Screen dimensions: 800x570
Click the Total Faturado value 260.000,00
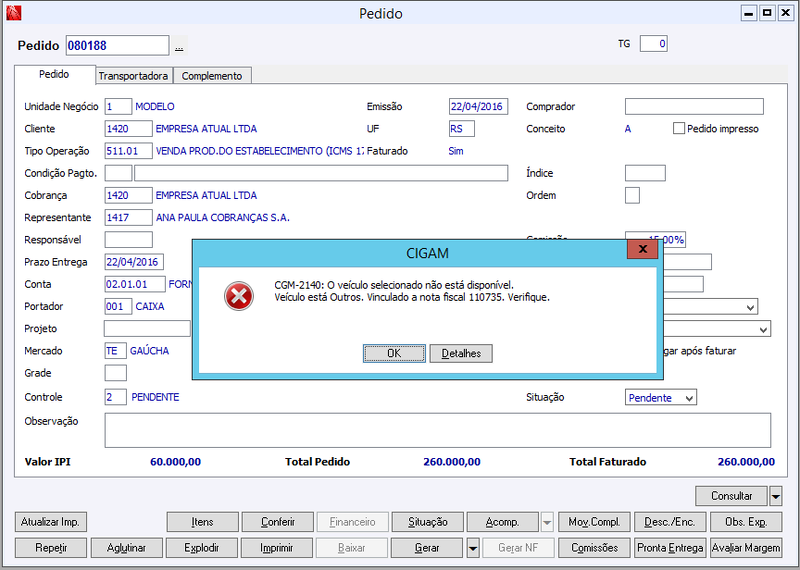(746, 462)
